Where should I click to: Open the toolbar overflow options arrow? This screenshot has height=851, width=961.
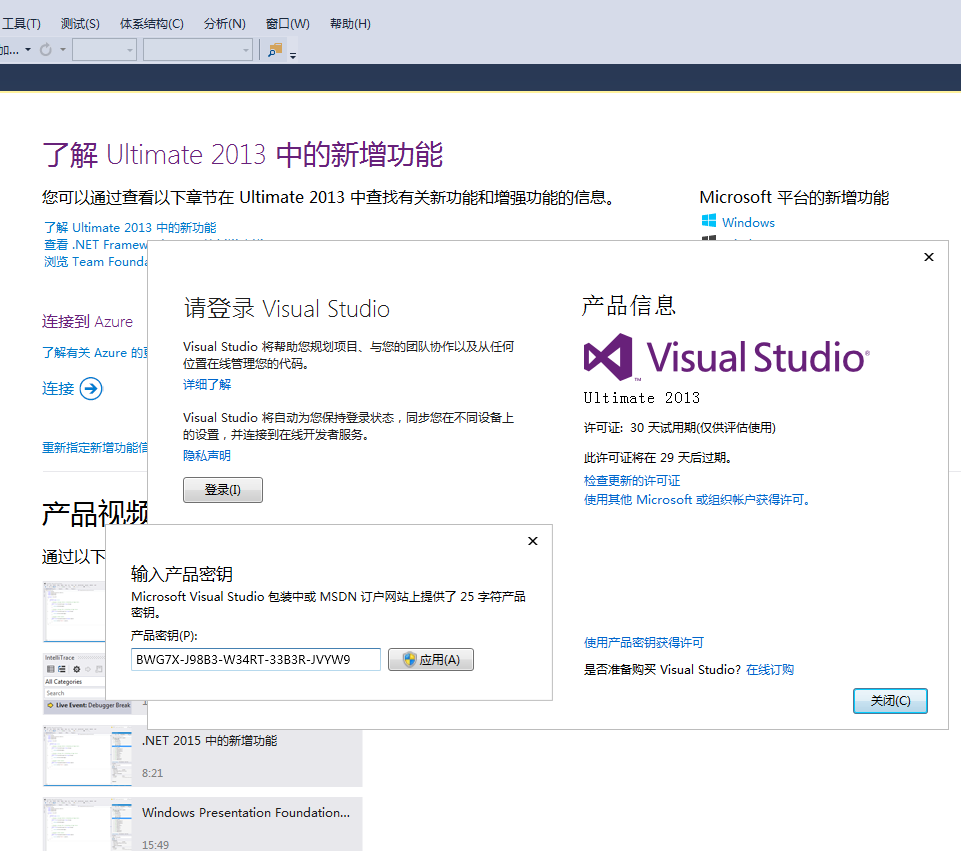(293, 55)
